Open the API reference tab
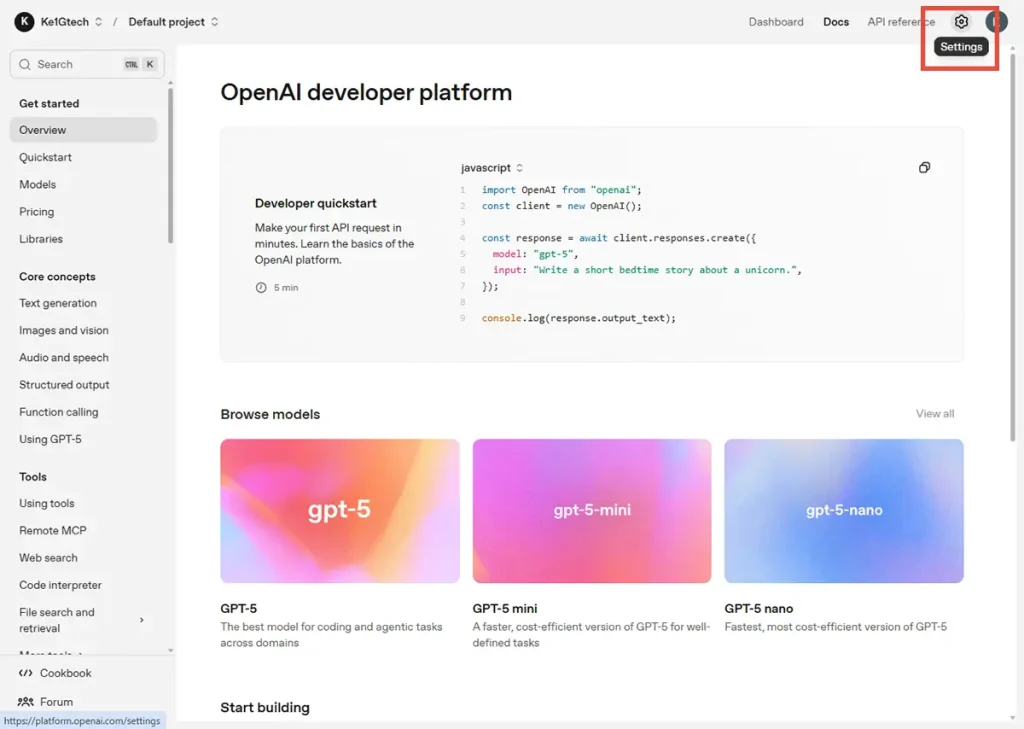 (901, 22)
